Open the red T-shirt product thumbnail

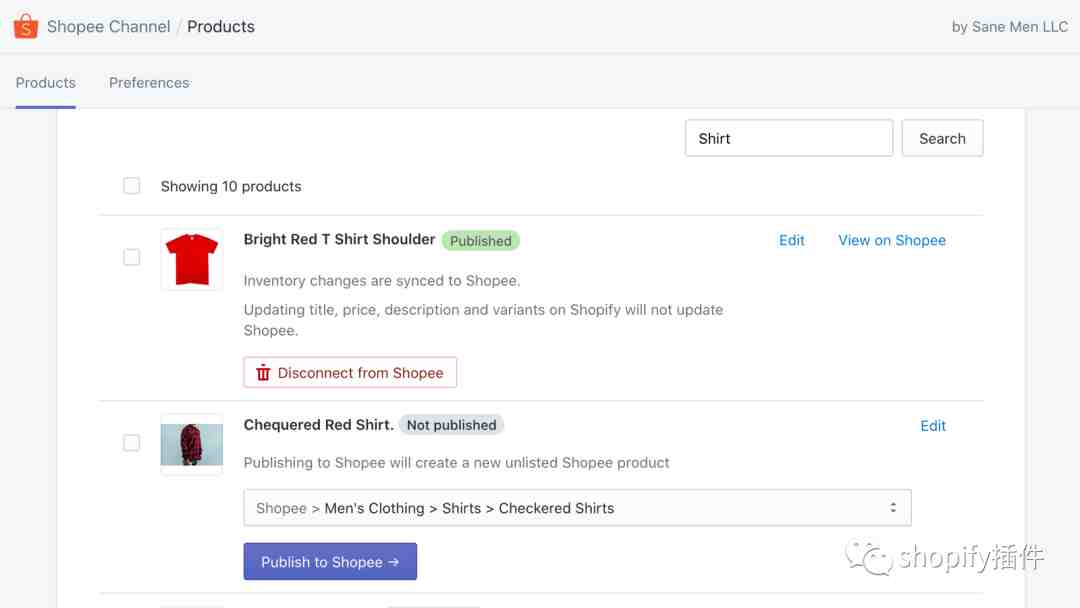(x=191, y=259)
